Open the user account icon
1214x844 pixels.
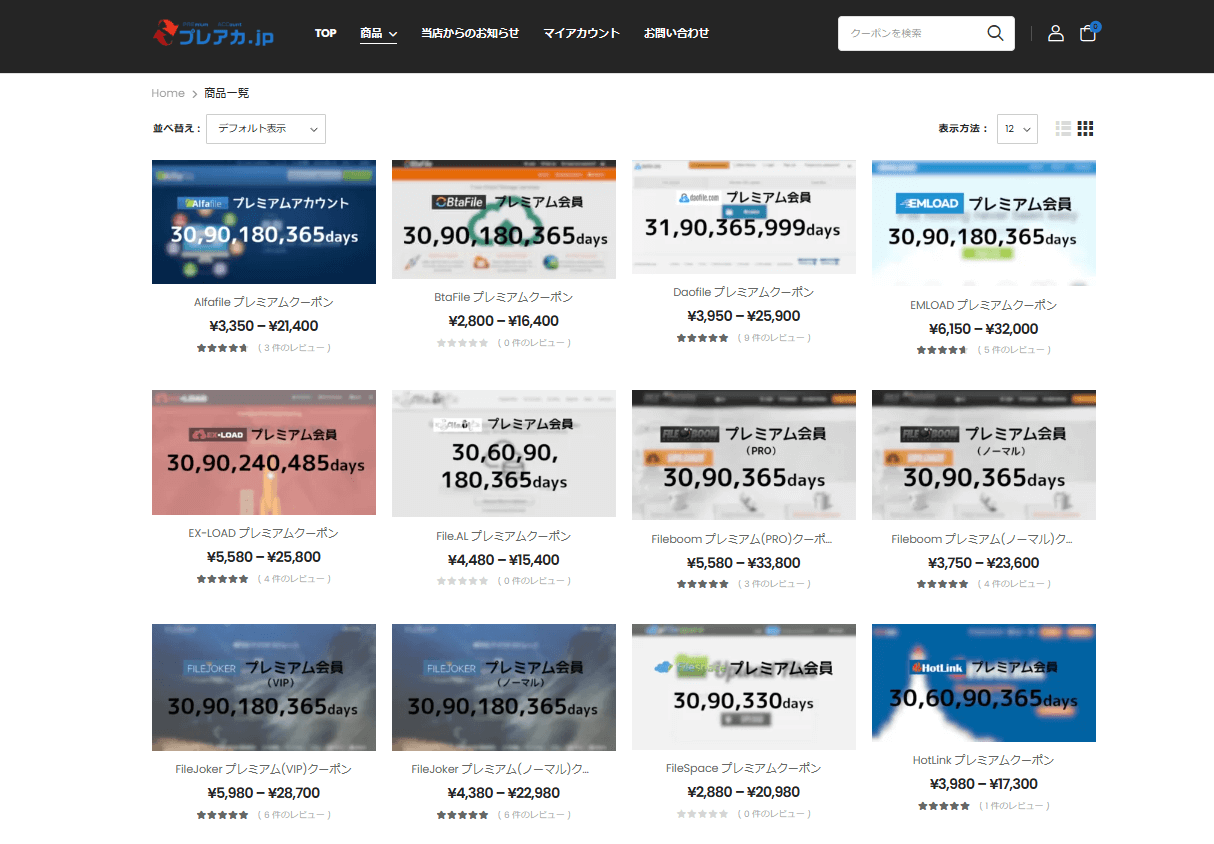click(1055, 33)
